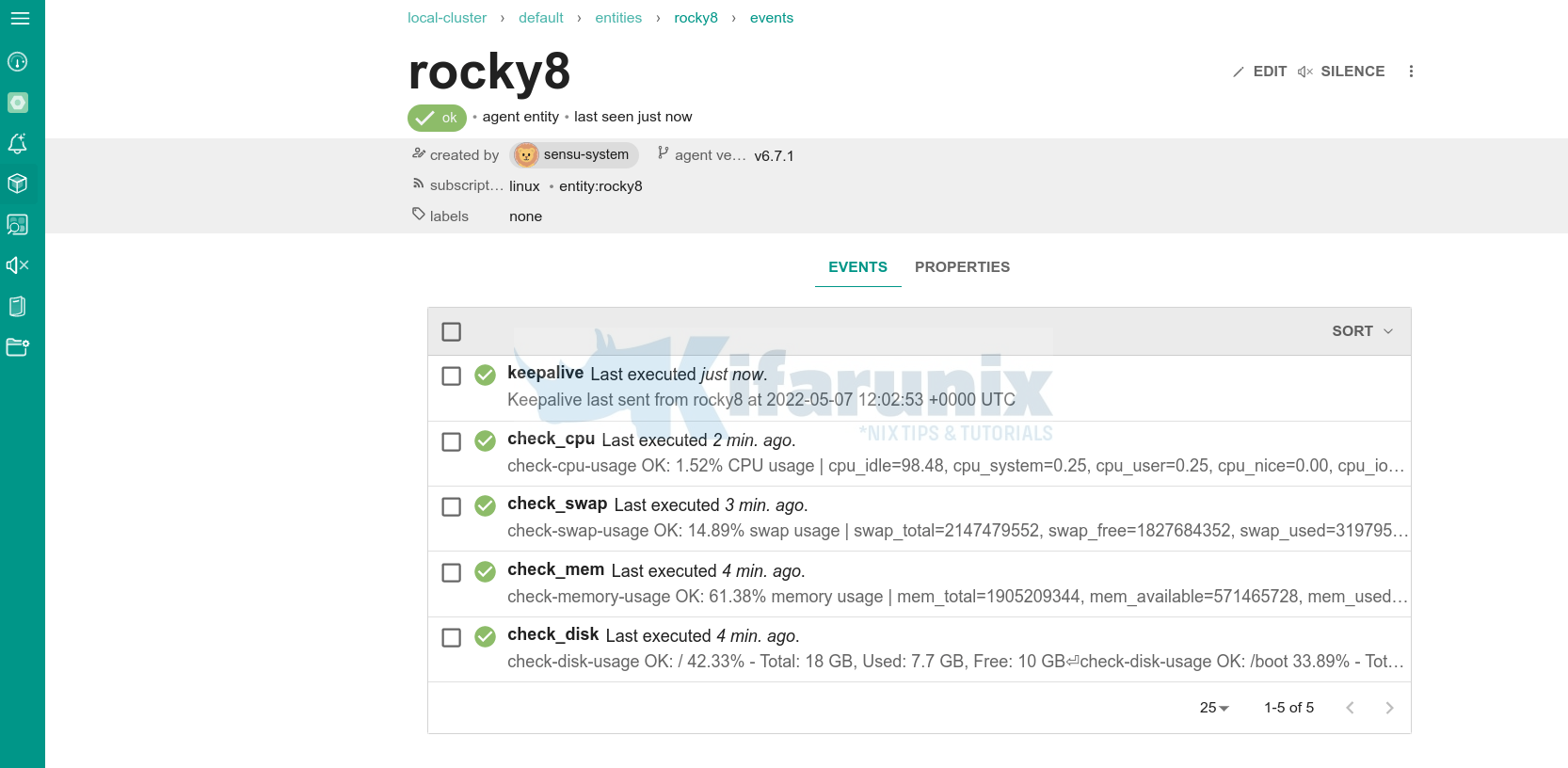Click the created by user icon
This screenshot has width=1568, height=768.
[x=419, y=153]
